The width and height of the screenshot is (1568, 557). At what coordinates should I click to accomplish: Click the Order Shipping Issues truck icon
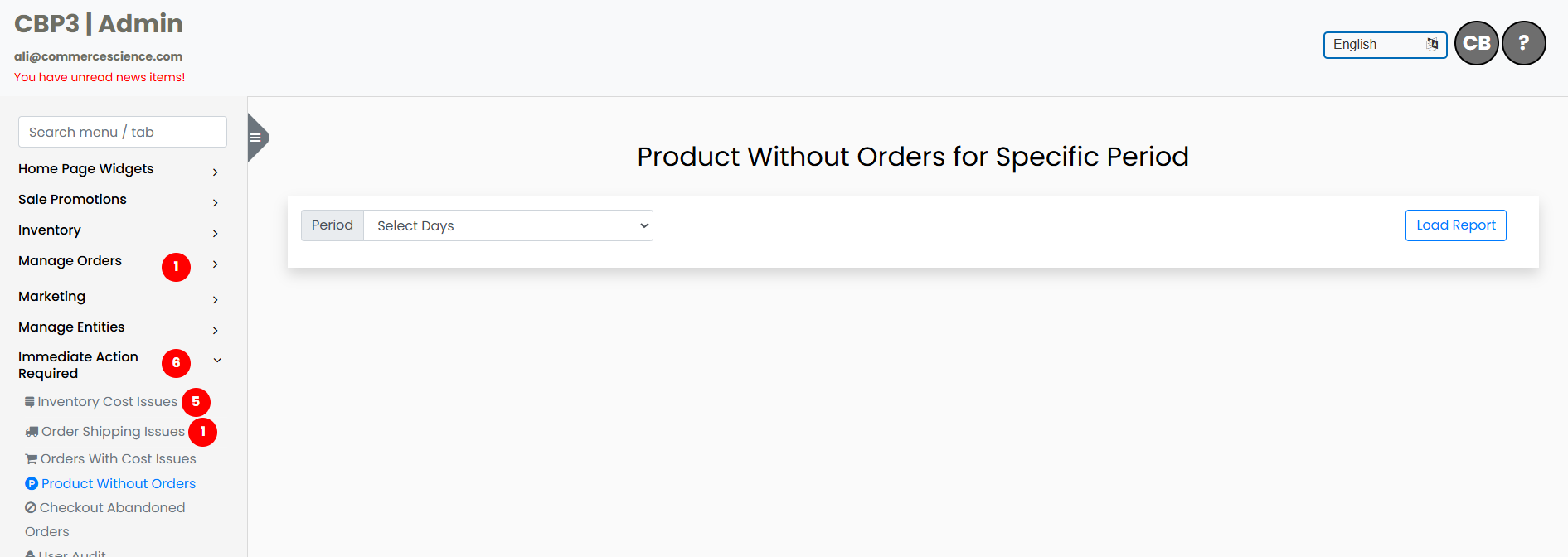coord(32,432)
